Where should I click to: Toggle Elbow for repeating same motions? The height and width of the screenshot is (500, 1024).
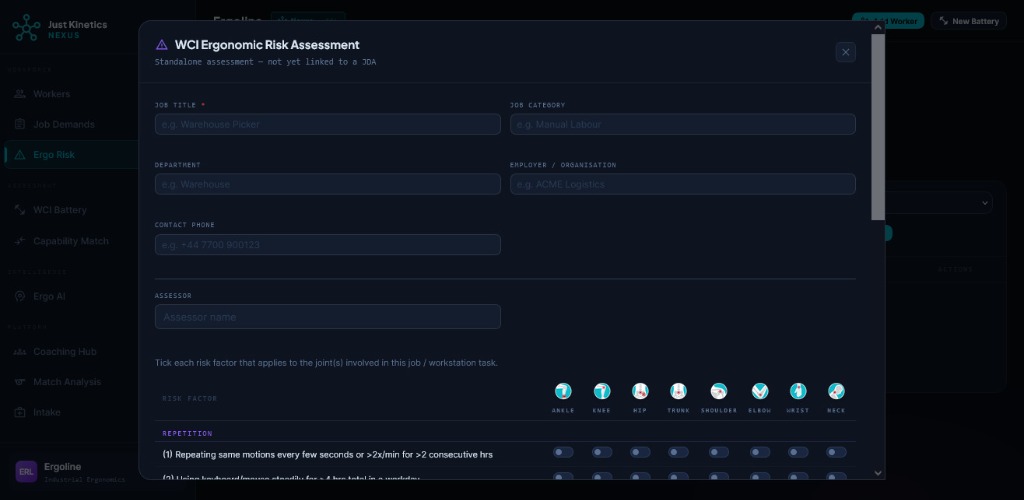click(760, 452)
